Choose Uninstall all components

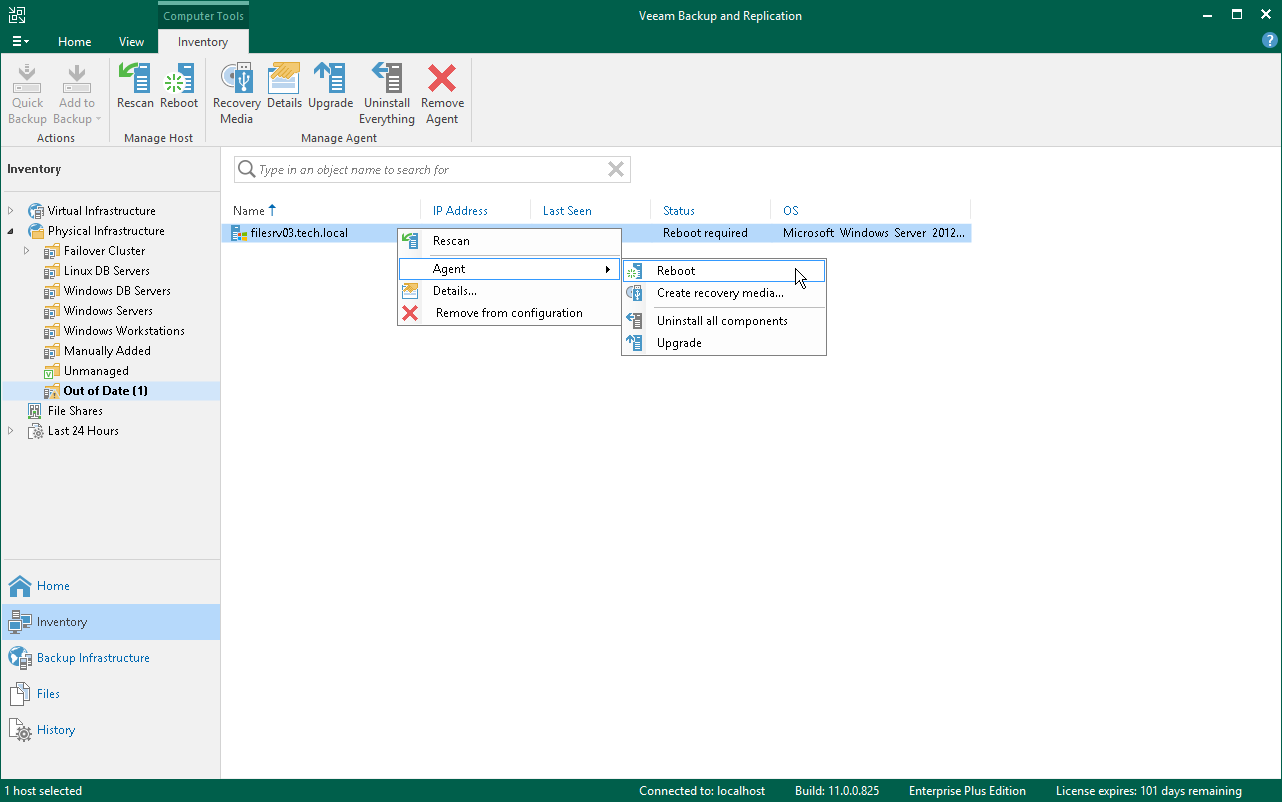pos(724,321)
